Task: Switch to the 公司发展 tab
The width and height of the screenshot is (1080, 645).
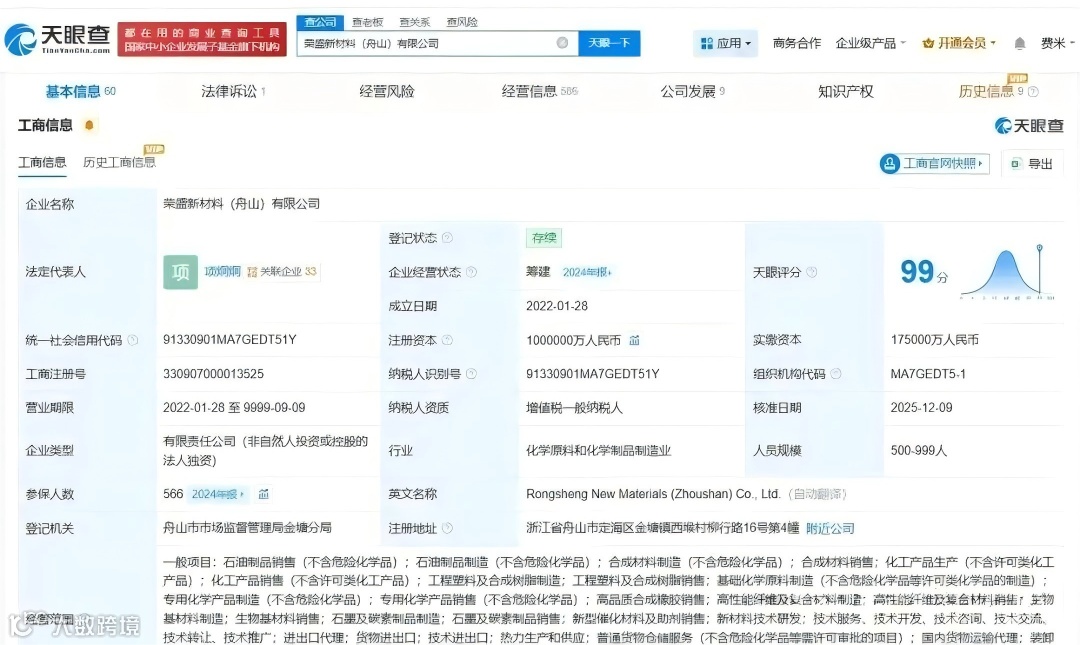Action: pyautogui.click(x=692, y=91)
